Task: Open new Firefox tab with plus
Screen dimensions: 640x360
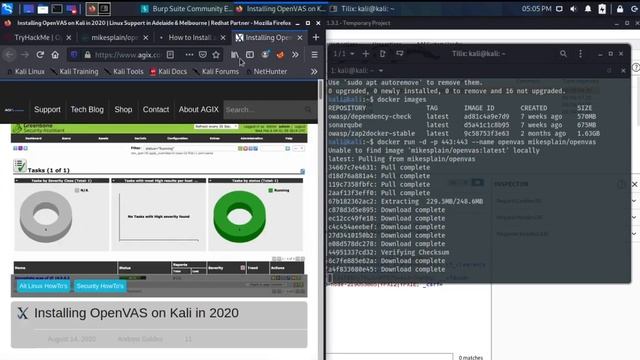Action: point(316,37)
